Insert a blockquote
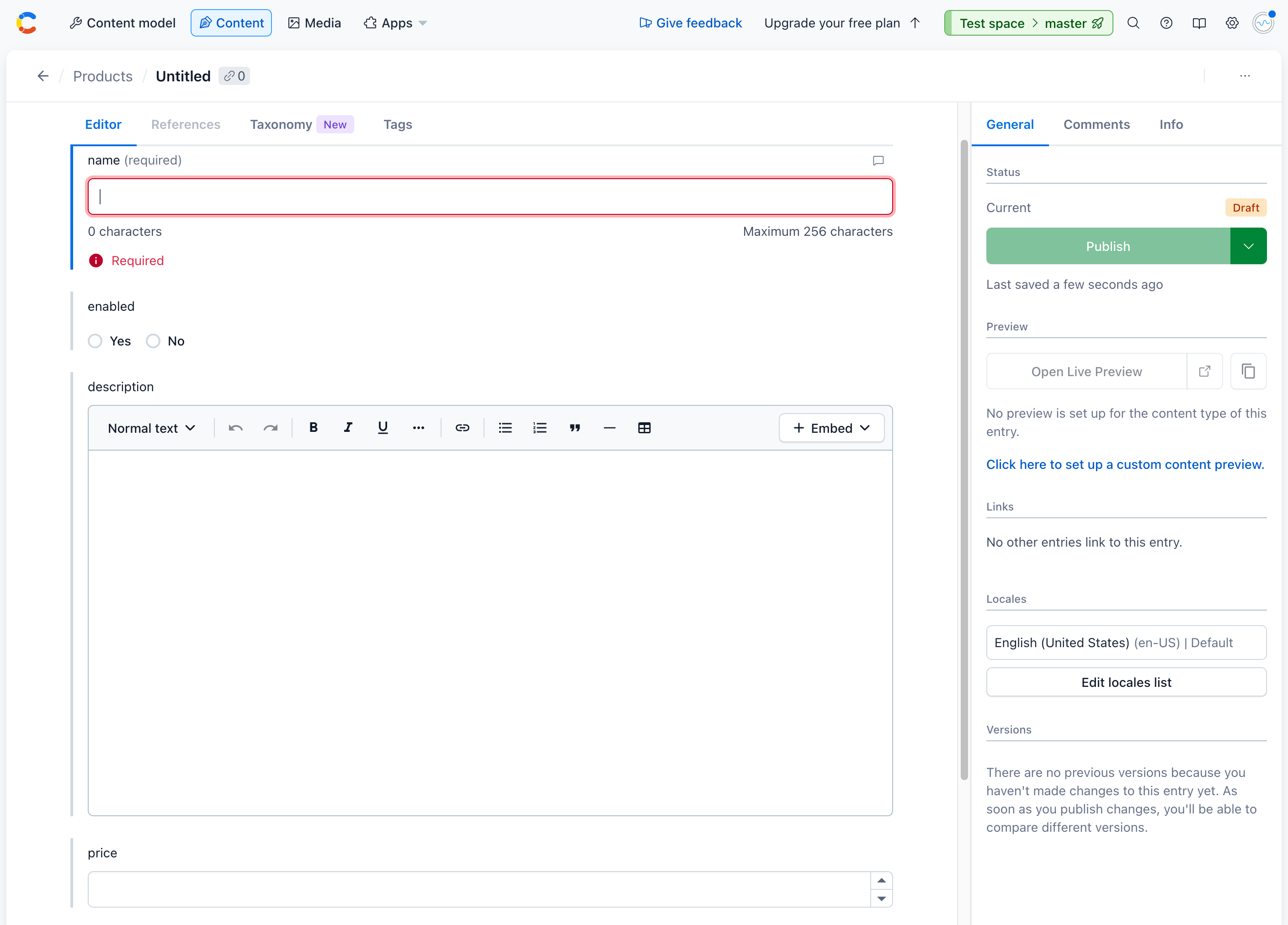The image size is (1288, 925). 575,428
